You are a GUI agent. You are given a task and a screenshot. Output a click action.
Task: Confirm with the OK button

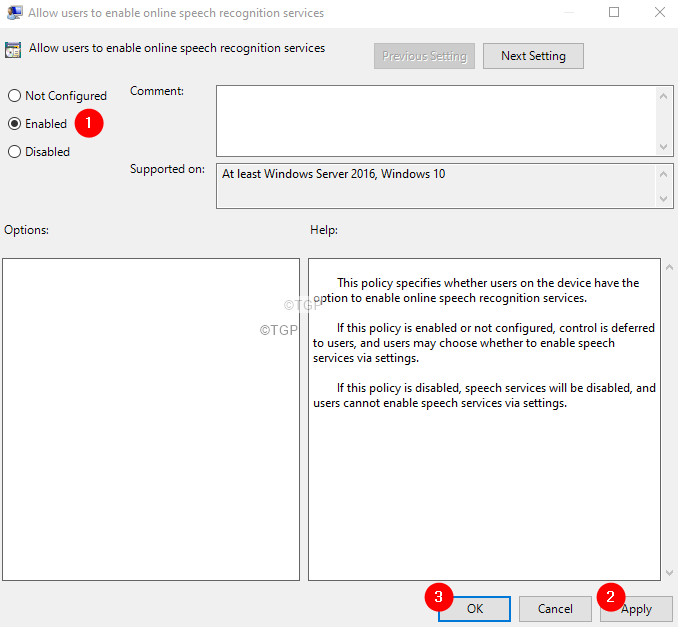474,609
